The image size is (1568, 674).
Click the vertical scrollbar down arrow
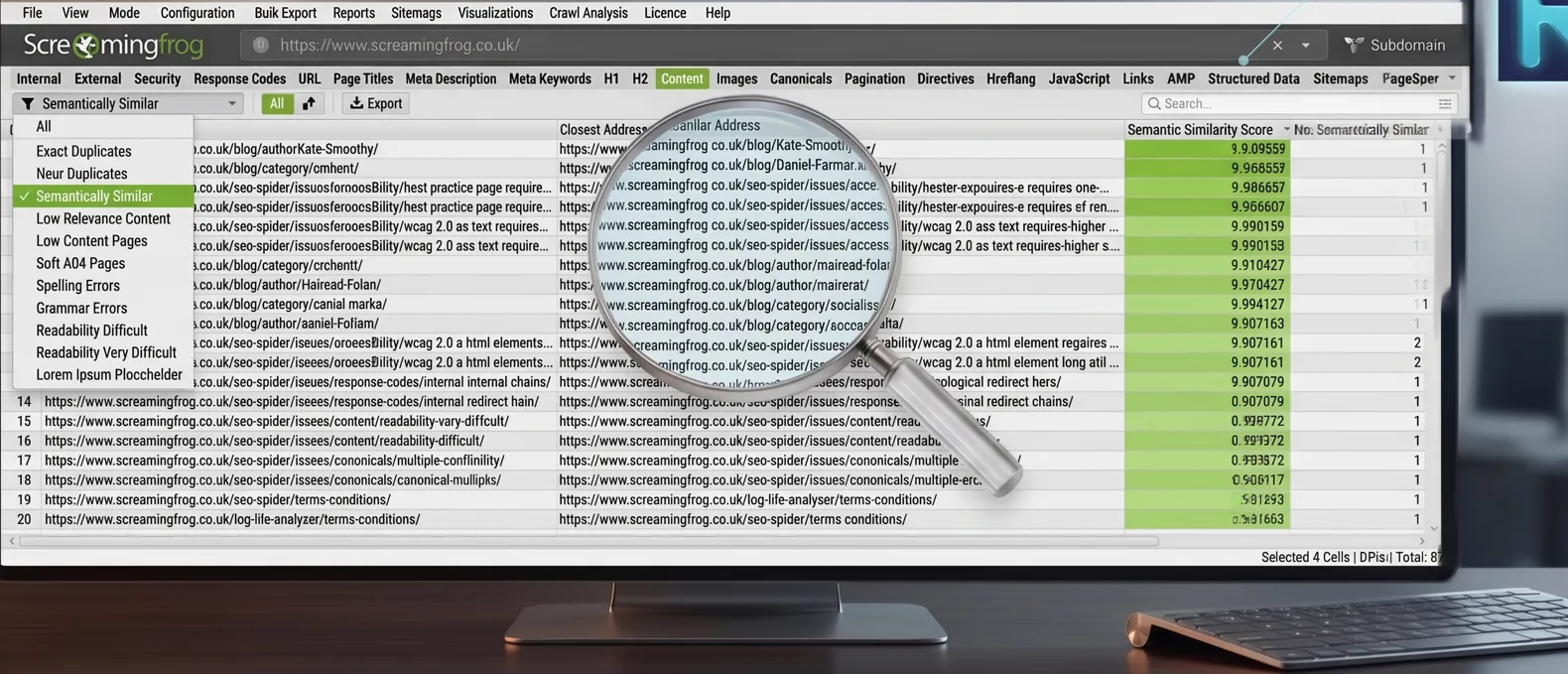pos(1433,529)
